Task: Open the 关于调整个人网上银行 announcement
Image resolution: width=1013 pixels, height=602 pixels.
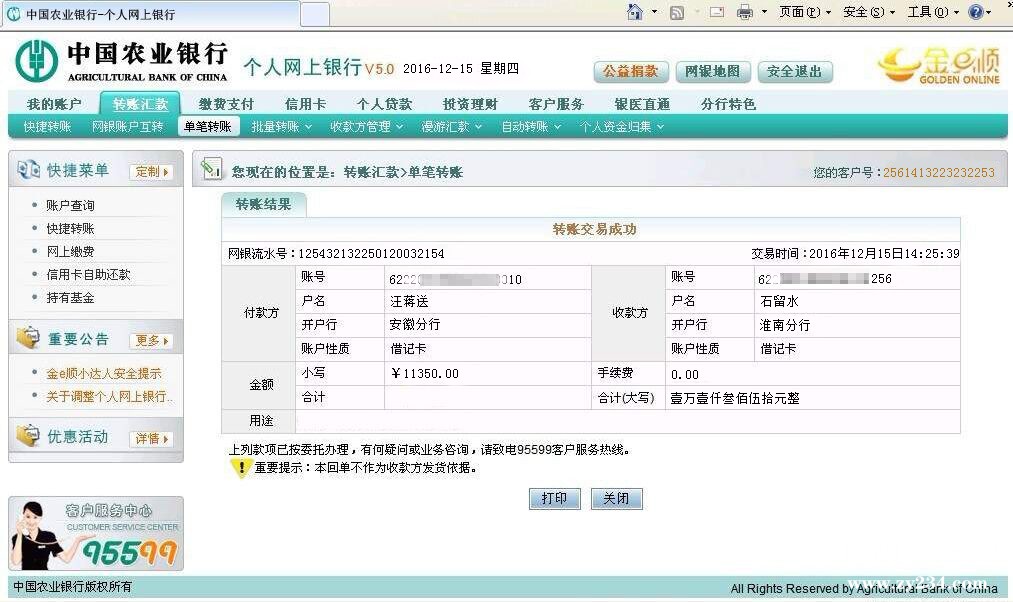Action: point(108,397)
